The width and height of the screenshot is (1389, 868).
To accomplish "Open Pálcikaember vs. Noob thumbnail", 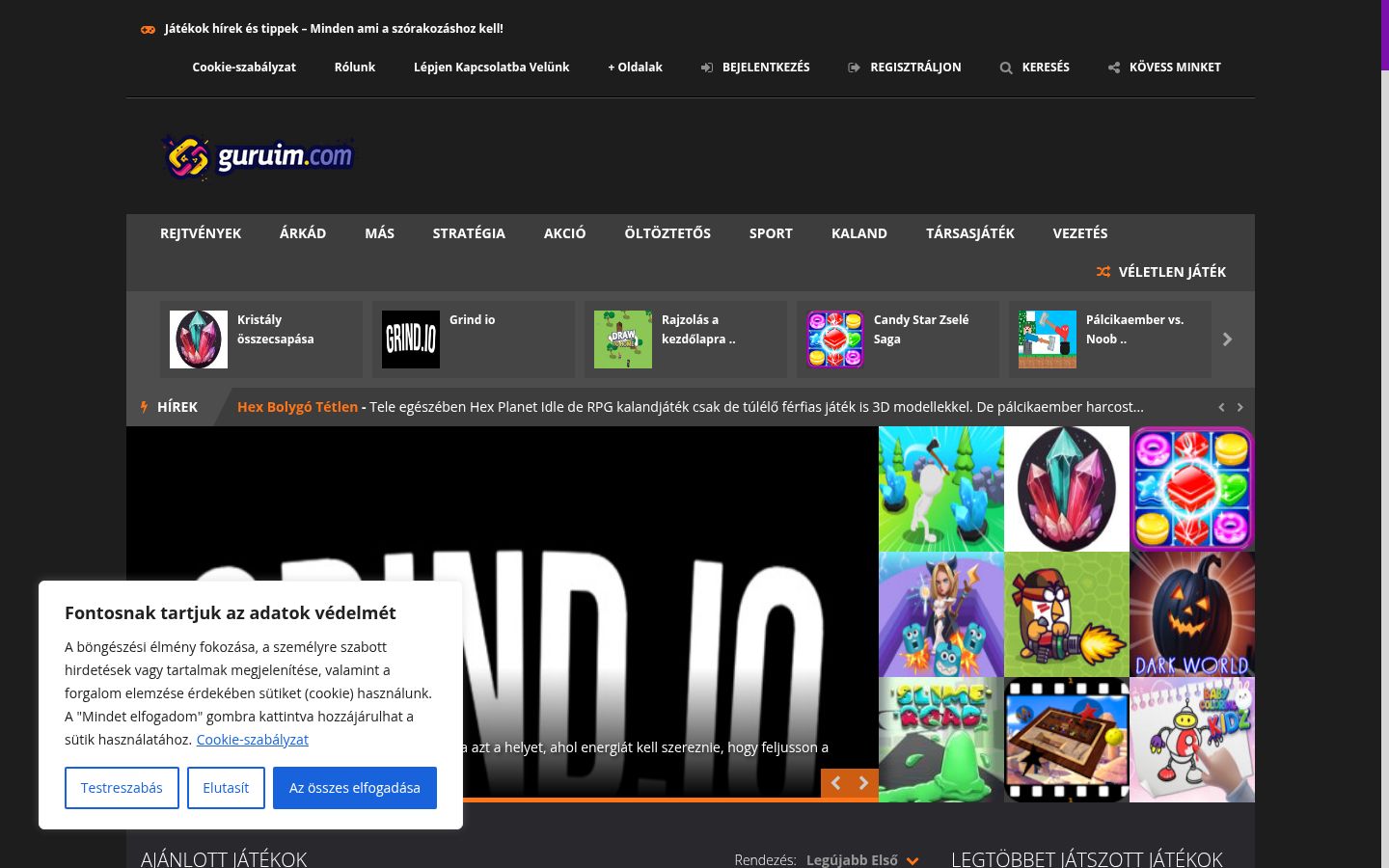I will (x=1048, y=339).
